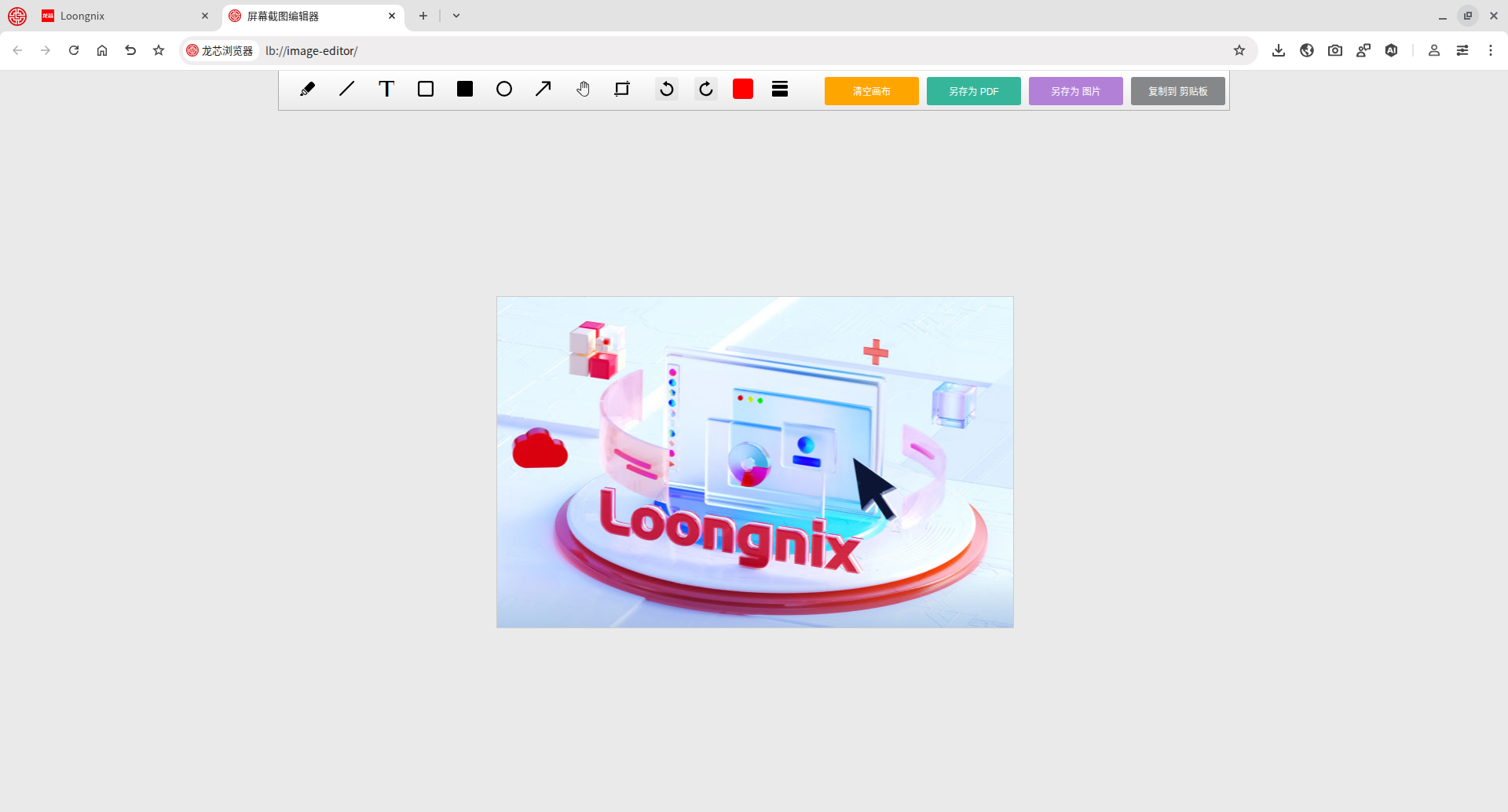Image resolution: width=1508 pixels, height=812 pixels.
Task: Select the hollow rectangle tool
Action: 426,90
